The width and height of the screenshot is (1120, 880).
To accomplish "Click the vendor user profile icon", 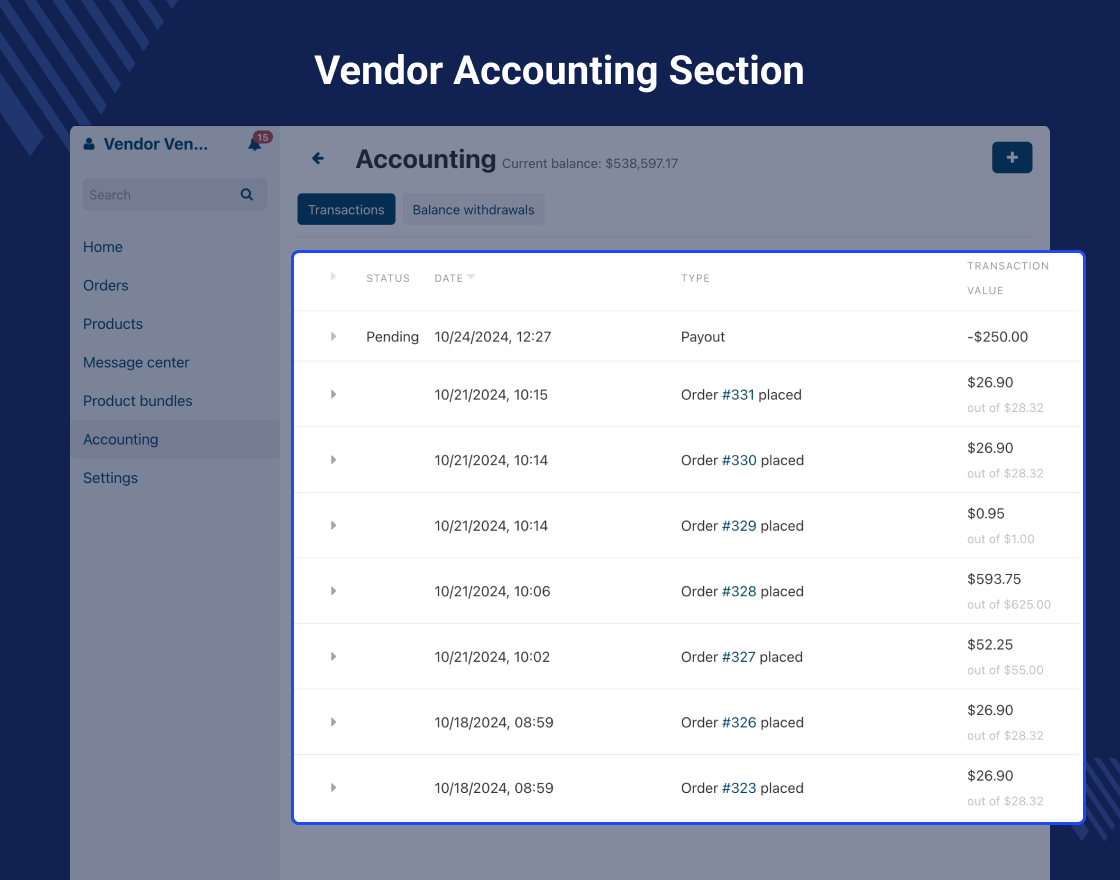I will [x=89, y=145].
